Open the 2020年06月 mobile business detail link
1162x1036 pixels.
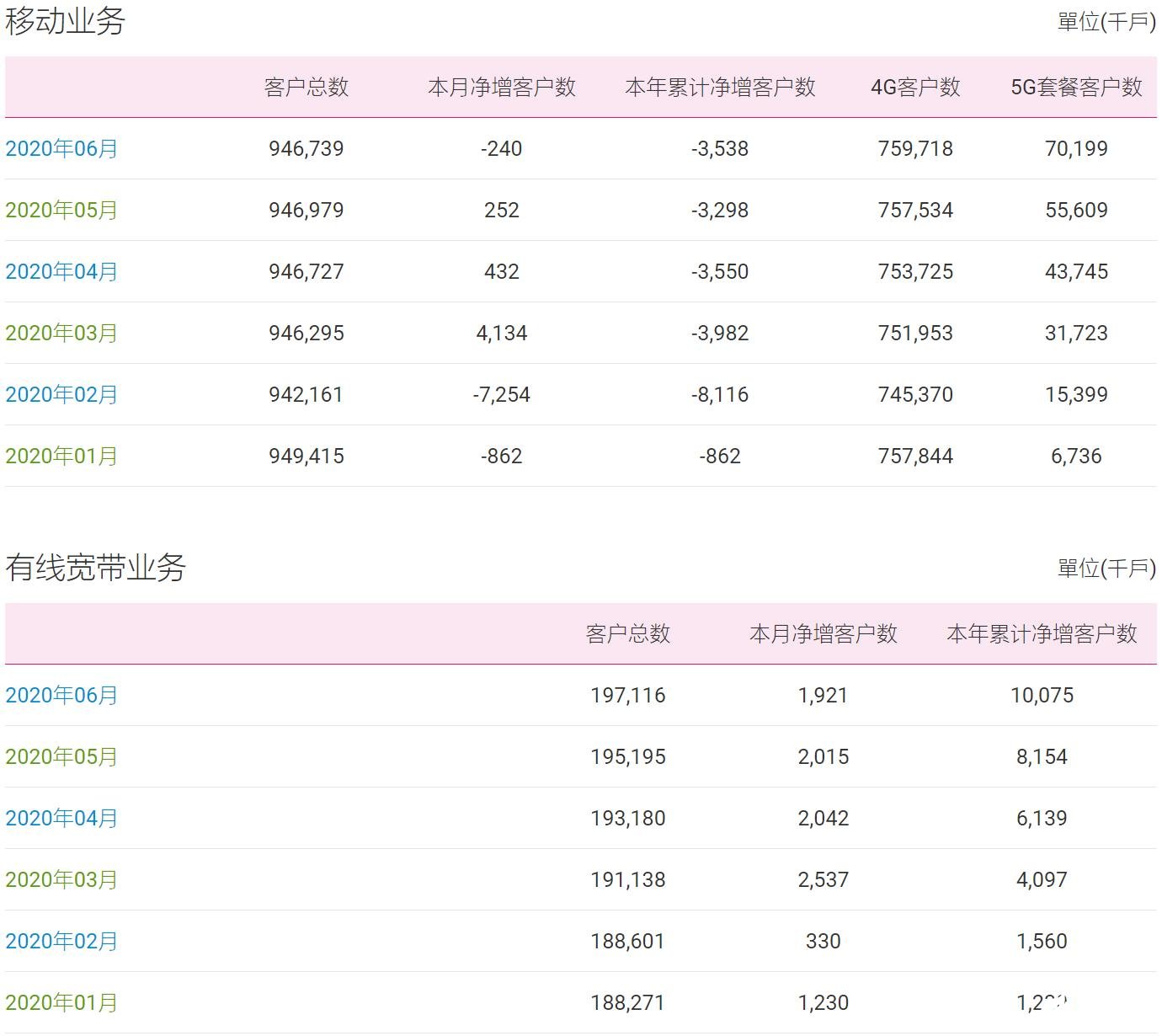point(61,148)
